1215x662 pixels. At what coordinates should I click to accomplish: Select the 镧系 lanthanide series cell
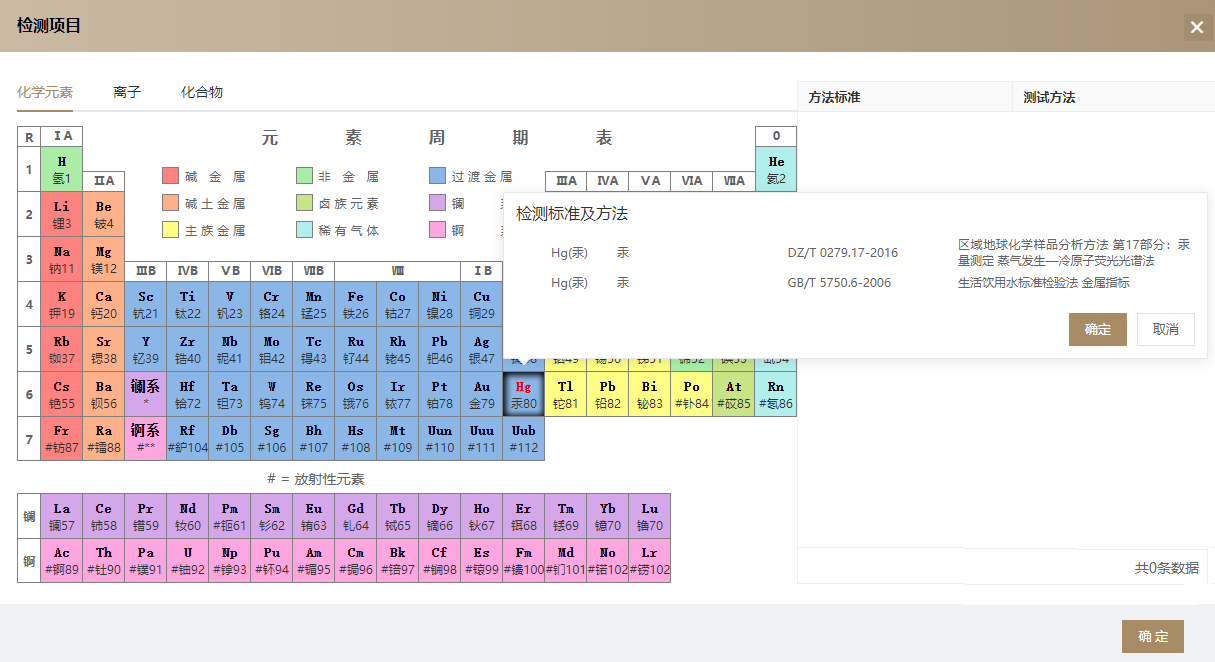[x=146, y=395]
